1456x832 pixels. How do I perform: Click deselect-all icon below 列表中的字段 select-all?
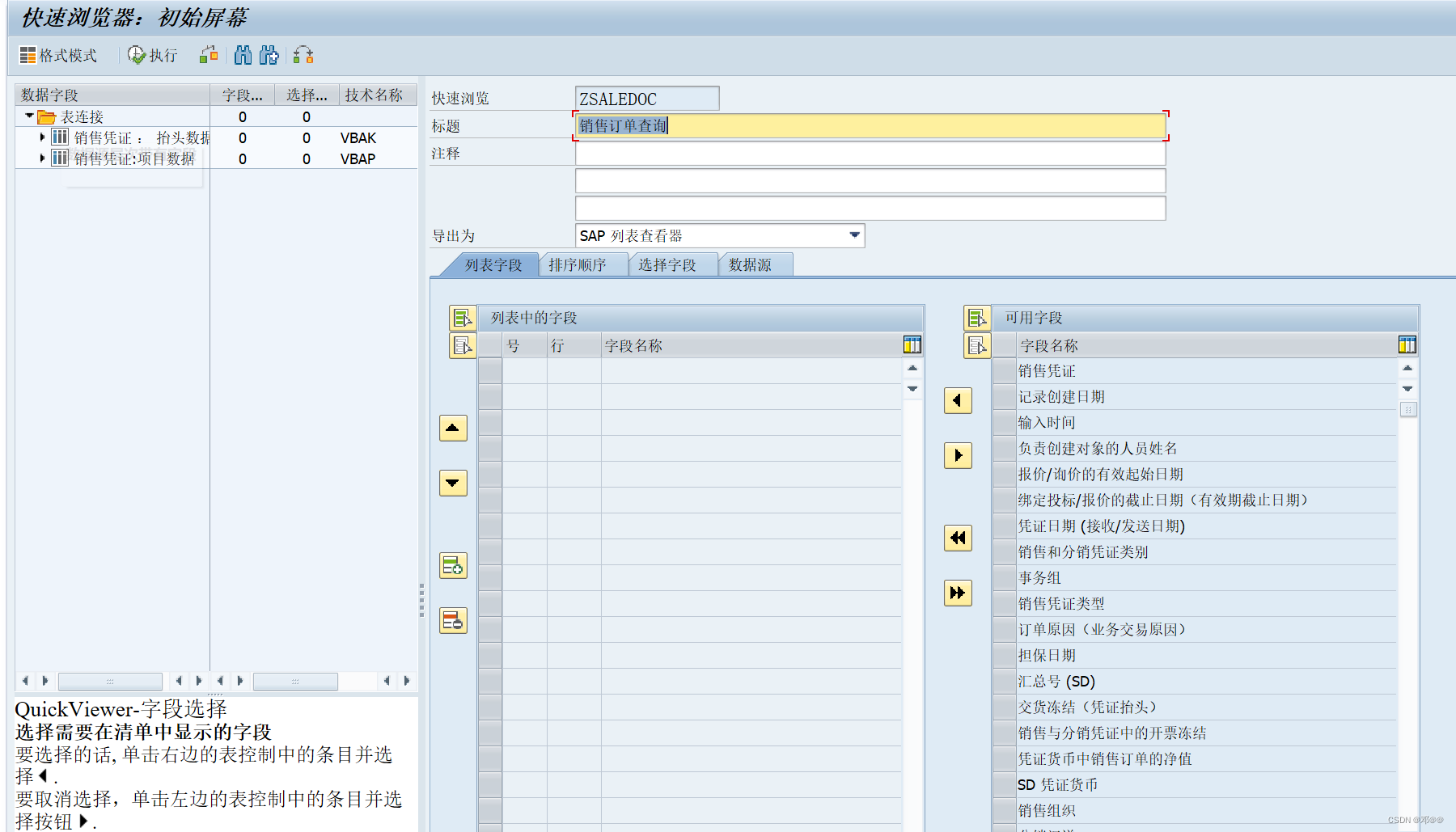463,345
